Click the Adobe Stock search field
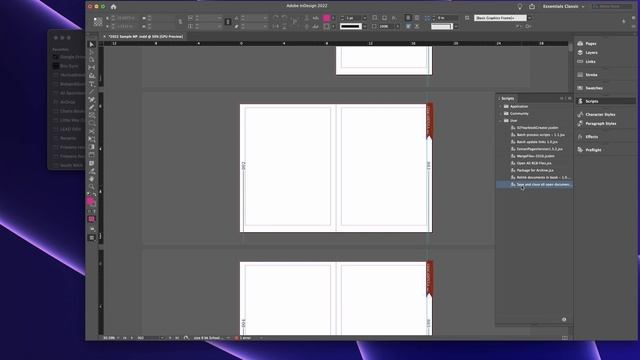The image size is (640, 360). (612, 7)
